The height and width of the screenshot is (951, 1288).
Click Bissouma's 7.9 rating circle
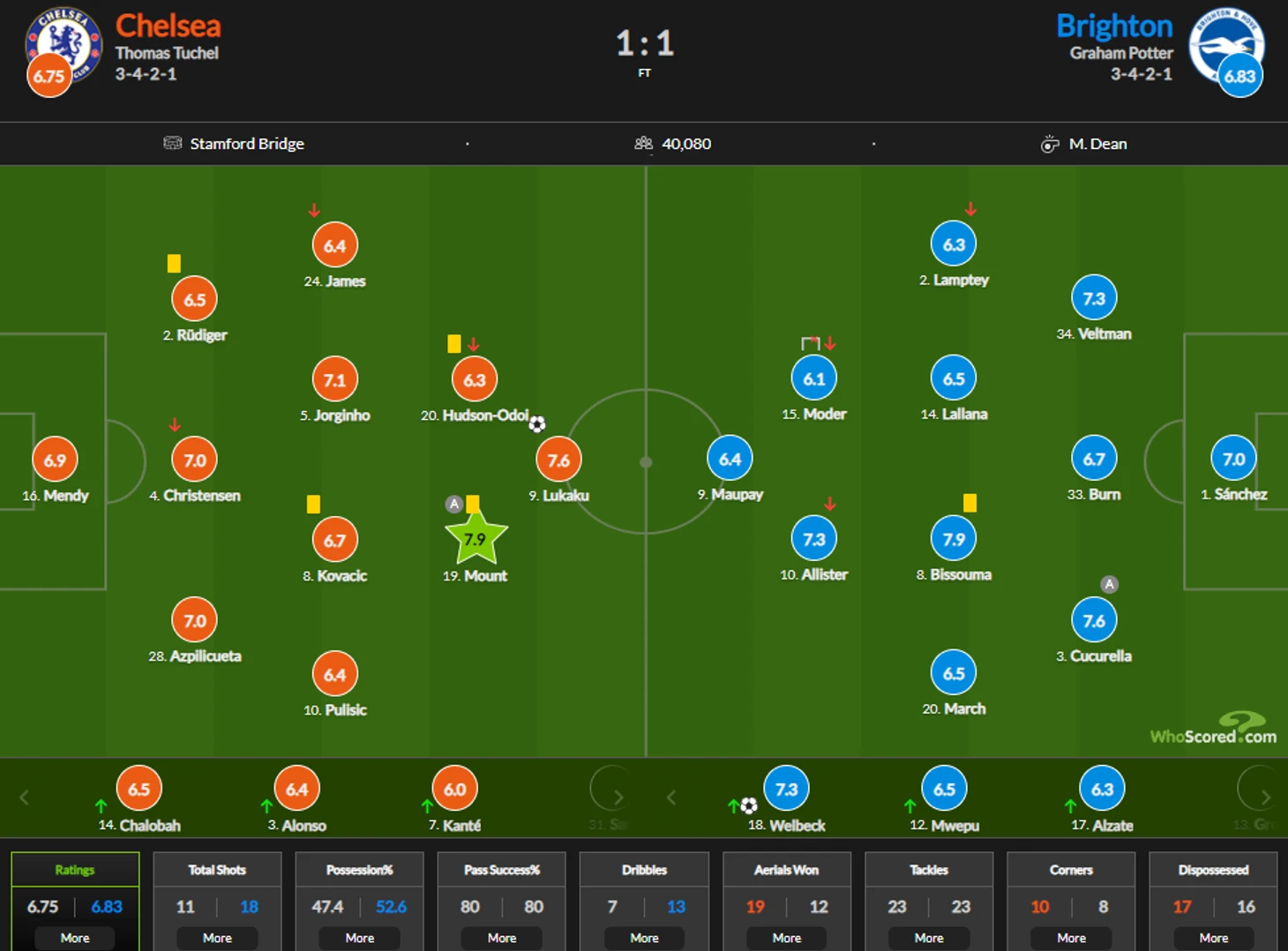pos(954,538)
